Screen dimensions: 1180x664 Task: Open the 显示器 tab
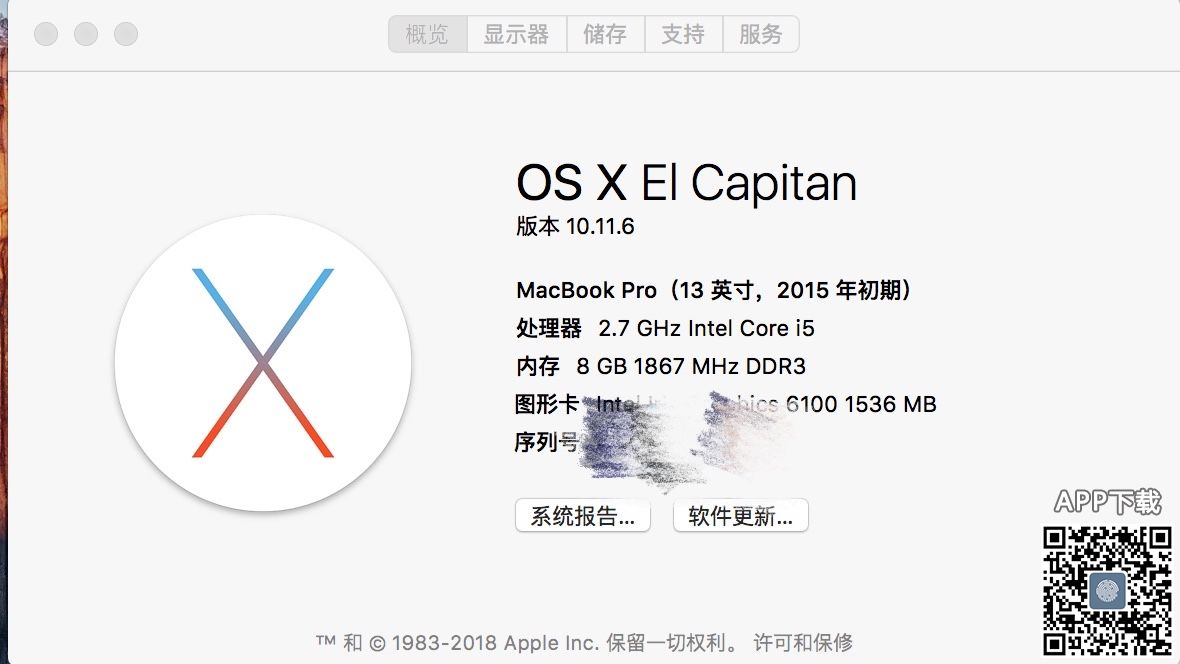point(516,34)
